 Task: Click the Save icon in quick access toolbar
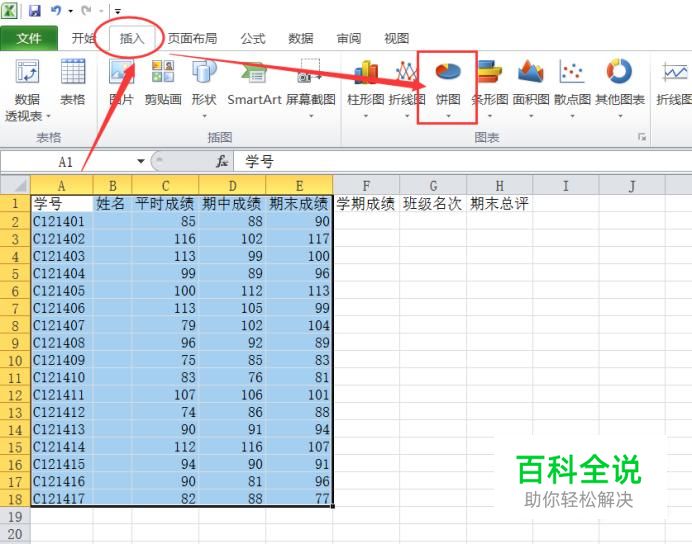coord(35,10)
